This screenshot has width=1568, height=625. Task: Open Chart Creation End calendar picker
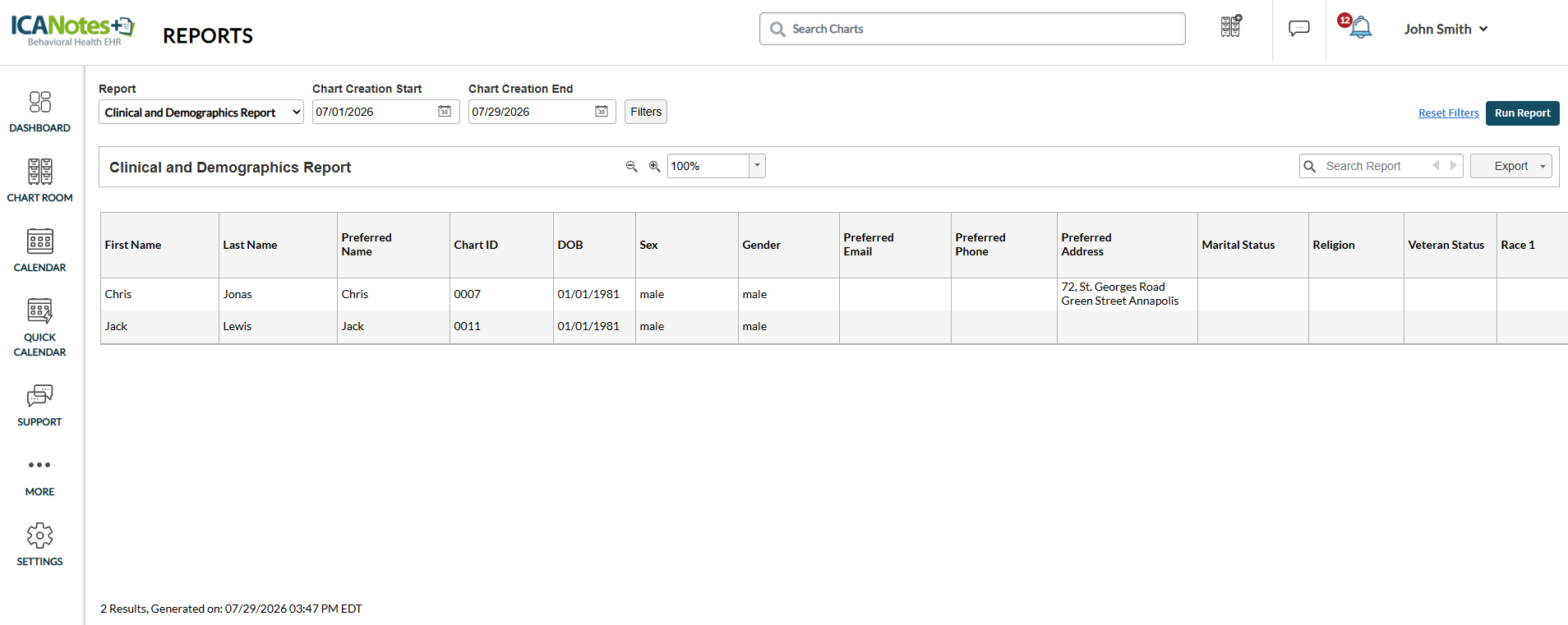[602, 111]
